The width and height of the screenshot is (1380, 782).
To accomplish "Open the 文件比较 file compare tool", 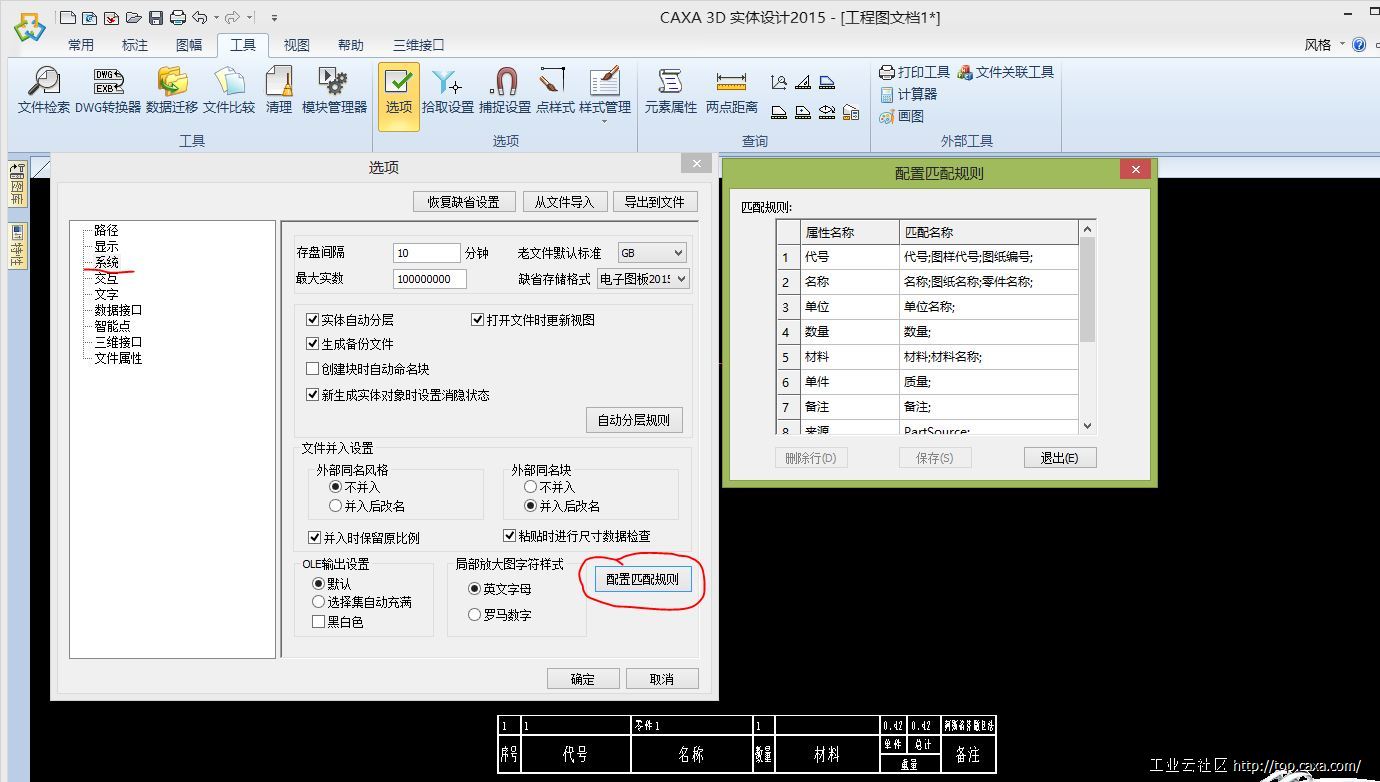I will coord(229,90).
